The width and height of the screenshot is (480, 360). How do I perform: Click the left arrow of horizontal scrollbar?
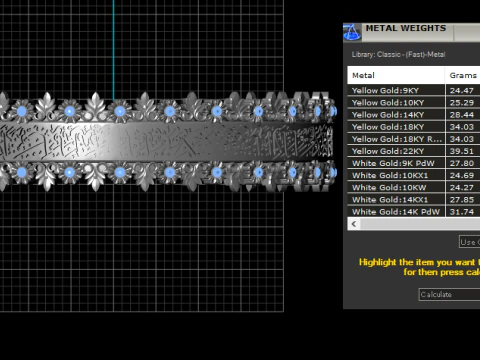354,224
